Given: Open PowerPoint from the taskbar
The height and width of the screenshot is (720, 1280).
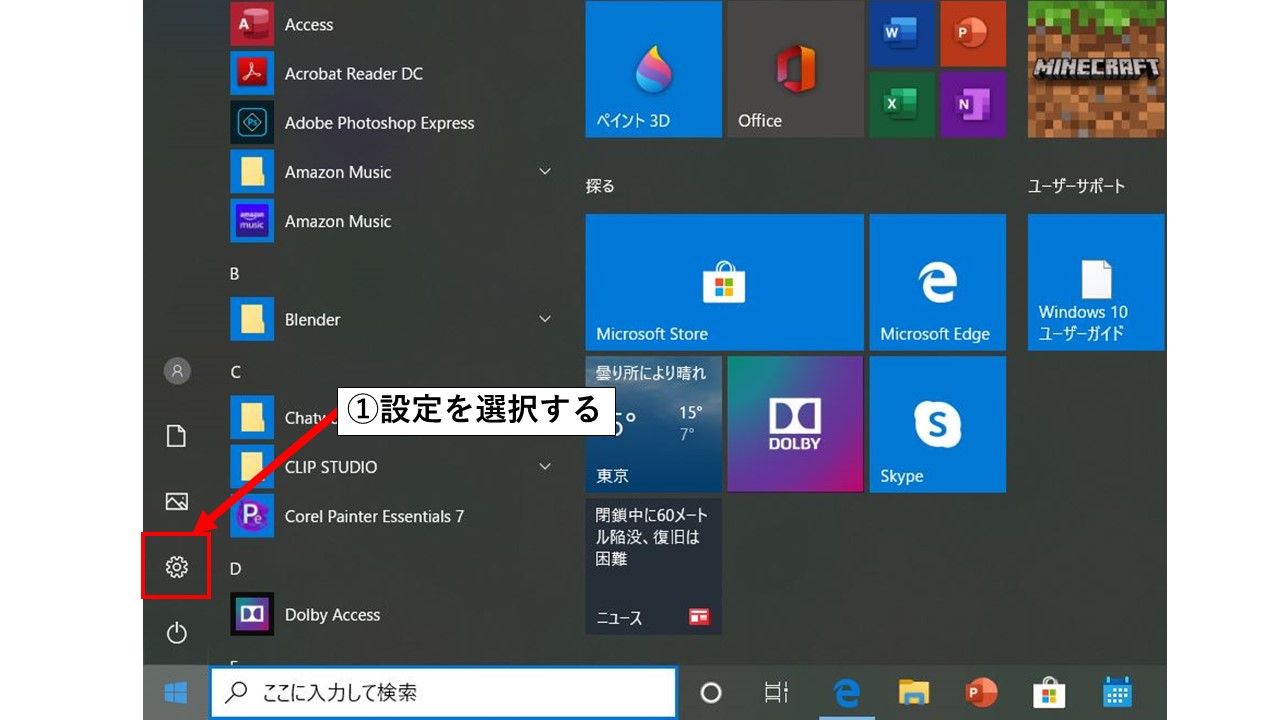Looking at the screenshot, I should 981,692.
